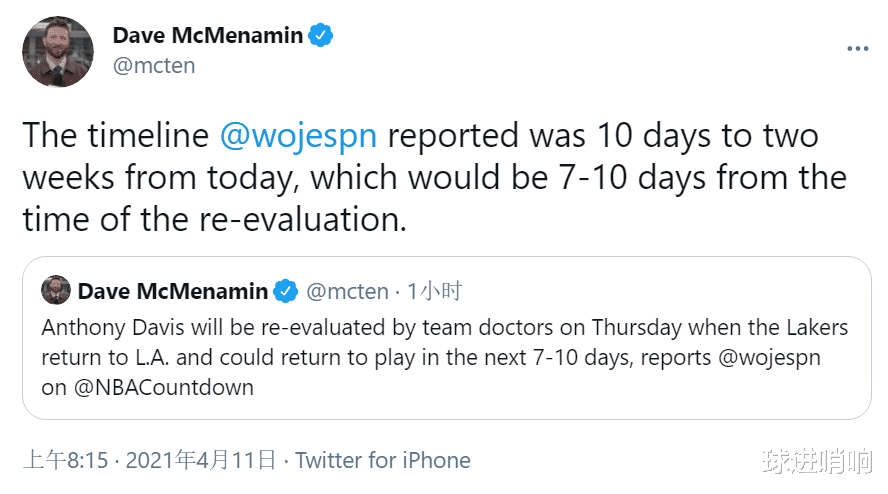Screen dimensions: 888x494
Task: Click the Dave McMenamin name in the quoted tweet
Action: (172, 292)
